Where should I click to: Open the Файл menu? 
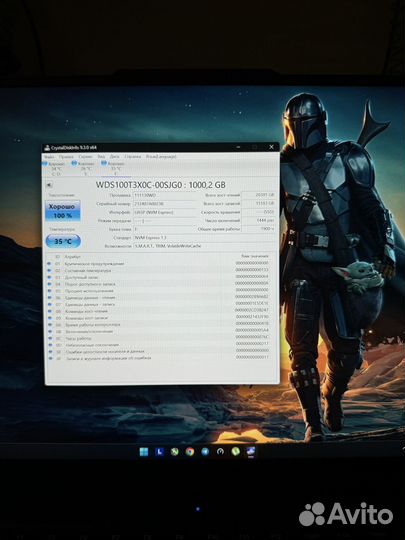tap(49, 157)
